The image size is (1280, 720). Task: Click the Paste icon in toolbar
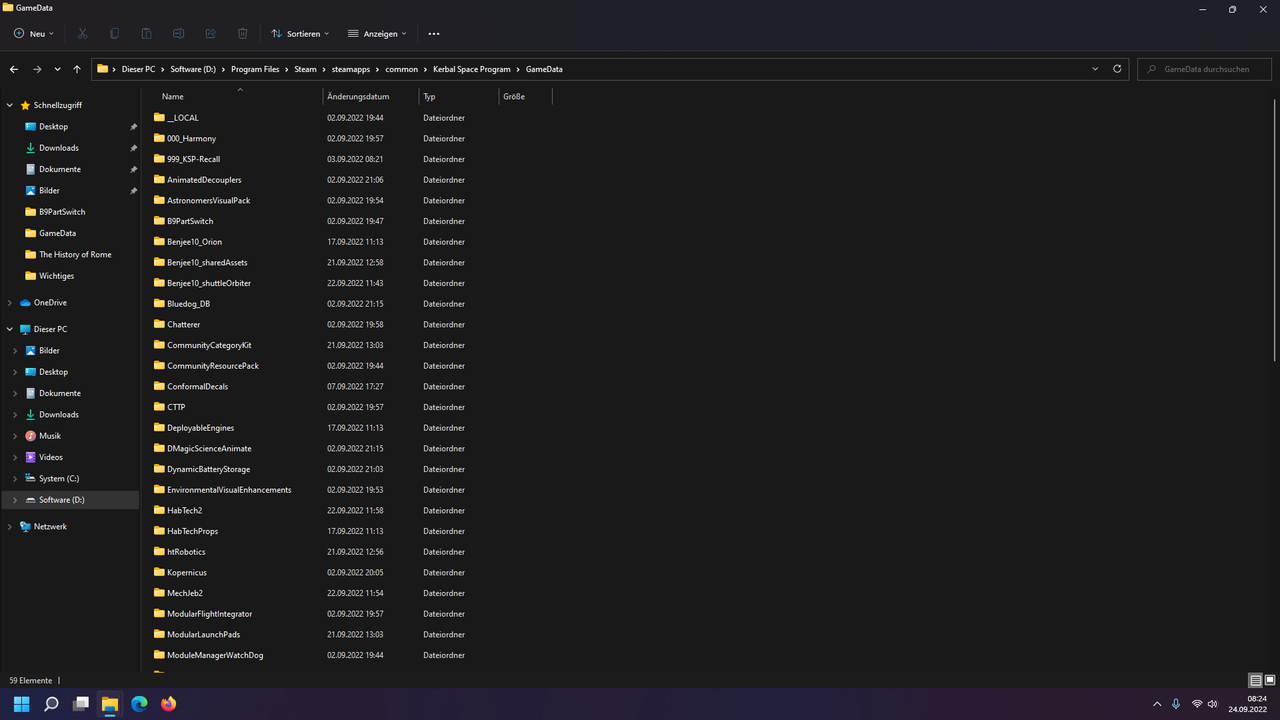(x=146, y=33)
